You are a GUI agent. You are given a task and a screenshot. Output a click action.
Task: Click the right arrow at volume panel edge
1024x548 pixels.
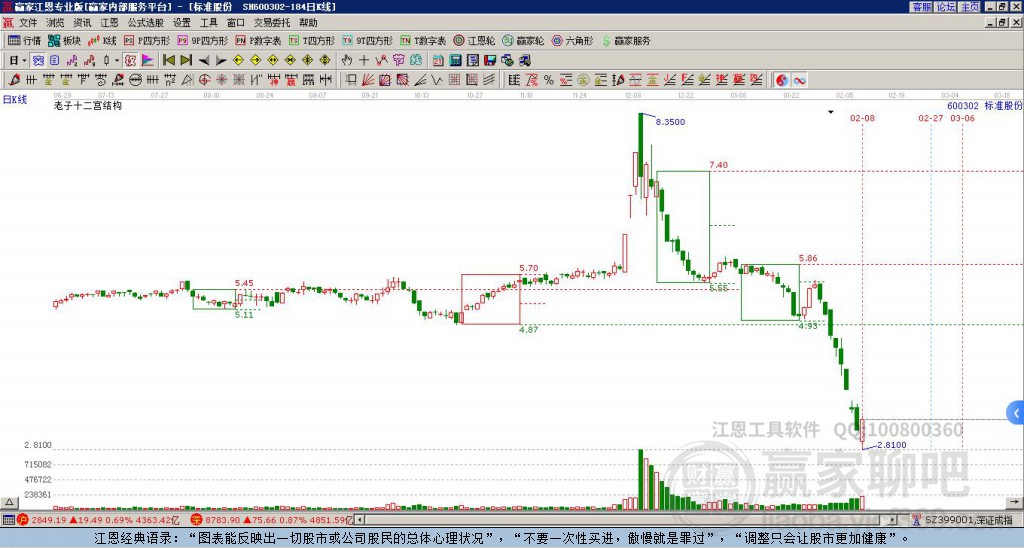(x=1014, y=502)
